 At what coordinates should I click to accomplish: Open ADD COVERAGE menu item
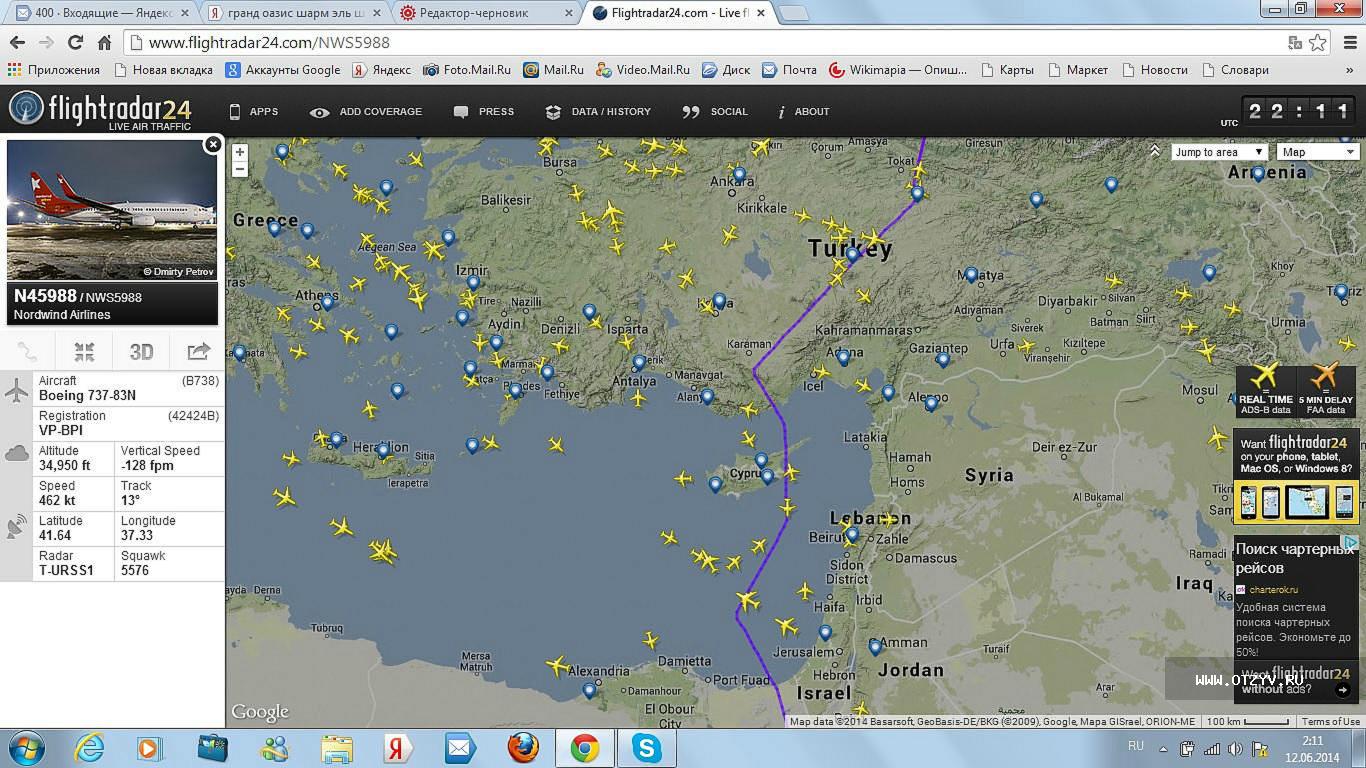click(x=366, y=112)
